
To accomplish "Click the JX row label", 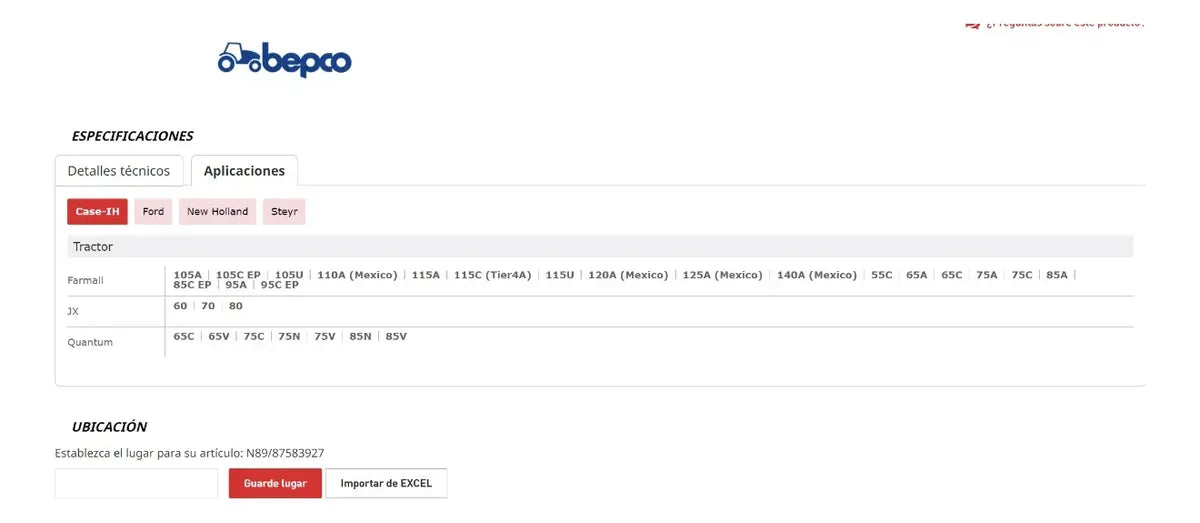I will coord(73,312).
